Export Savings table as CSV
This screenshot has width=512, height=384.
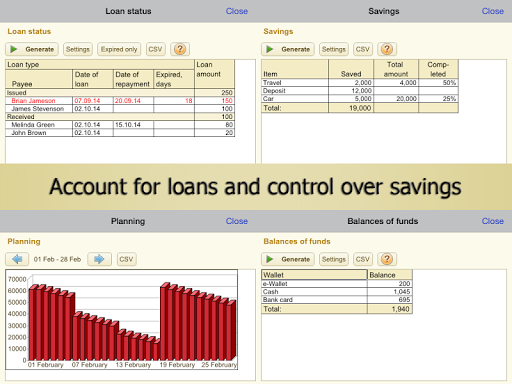pos(363,49)
